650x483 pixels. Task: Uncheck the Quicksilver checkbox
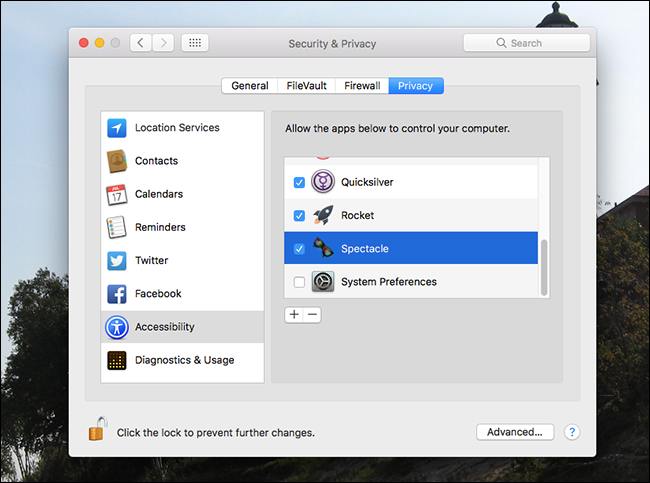pos(299,182)
